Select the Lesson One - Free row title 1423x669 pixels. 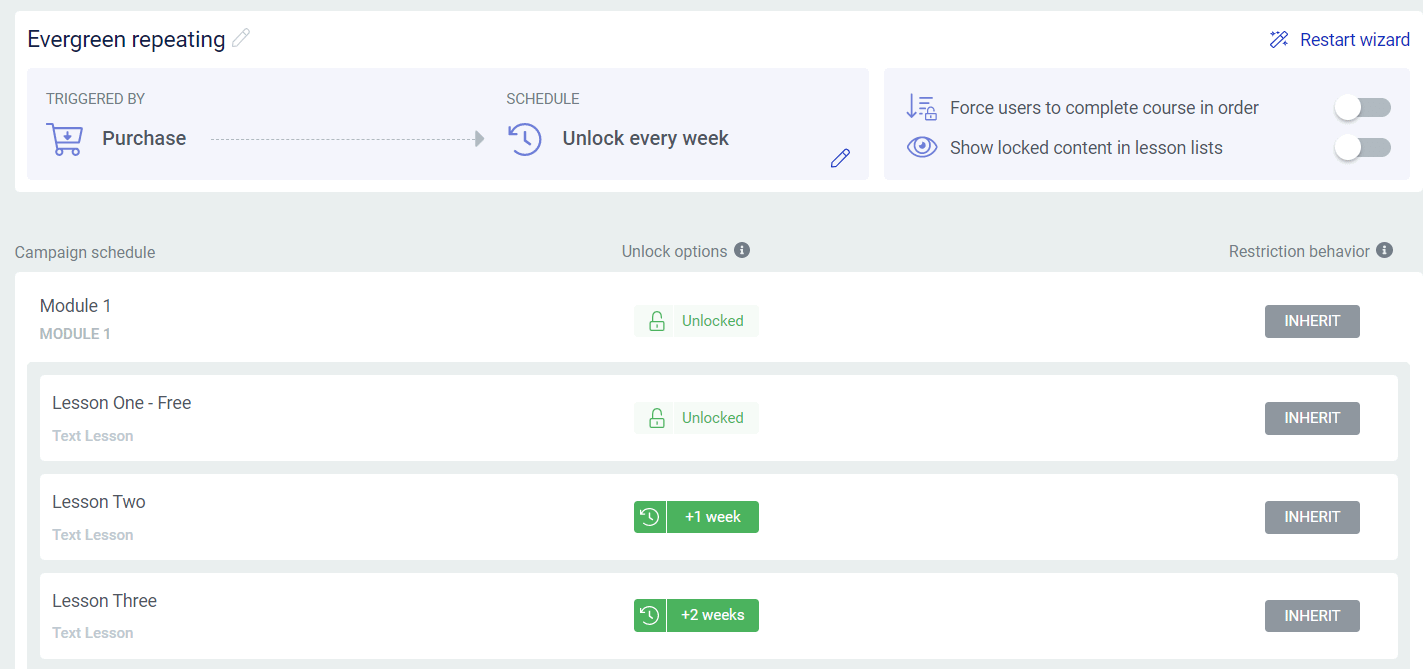click(121, 403)
